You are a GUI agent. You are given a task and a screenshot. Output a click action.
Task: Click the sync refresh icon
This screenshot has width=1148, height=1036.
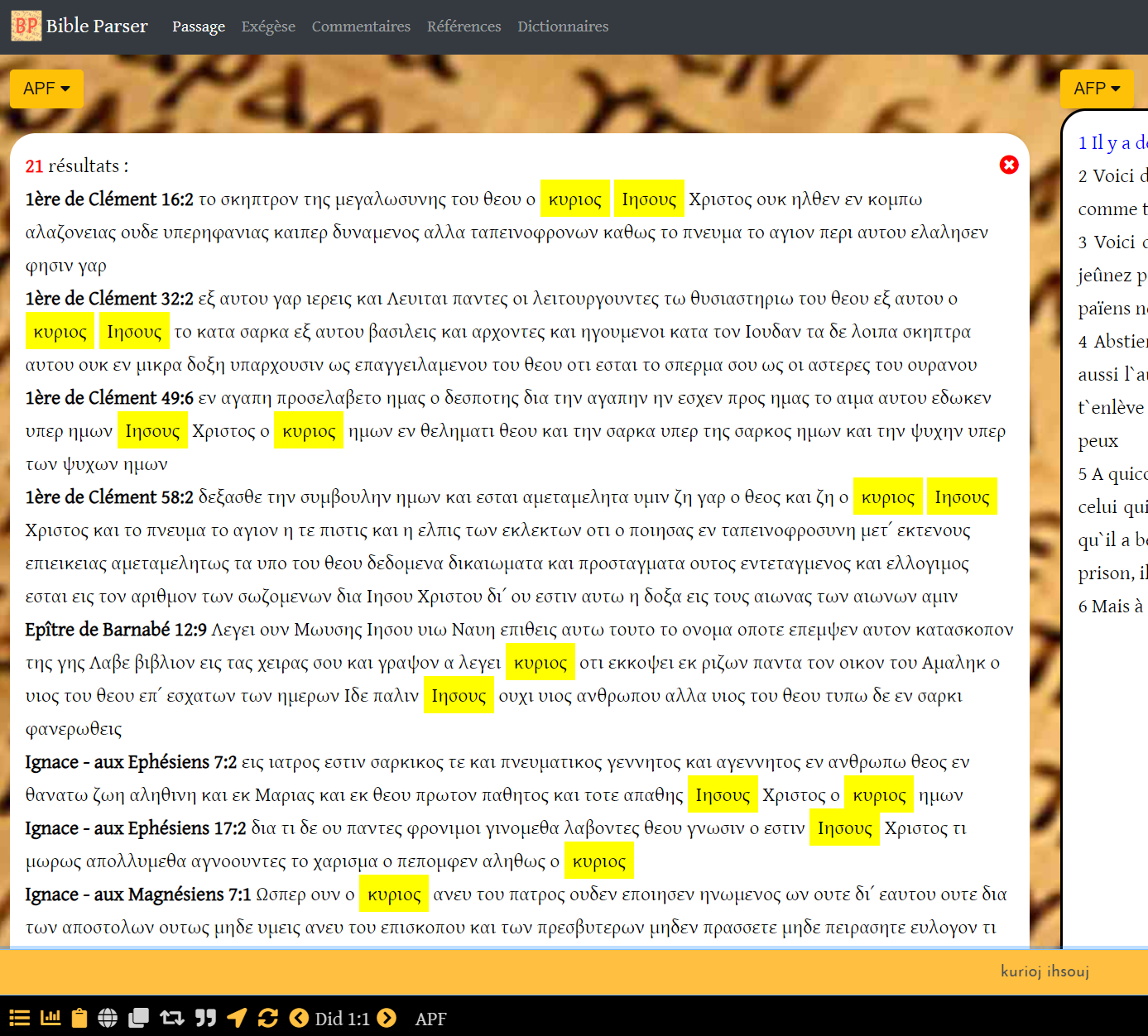tap(268, 1018)
